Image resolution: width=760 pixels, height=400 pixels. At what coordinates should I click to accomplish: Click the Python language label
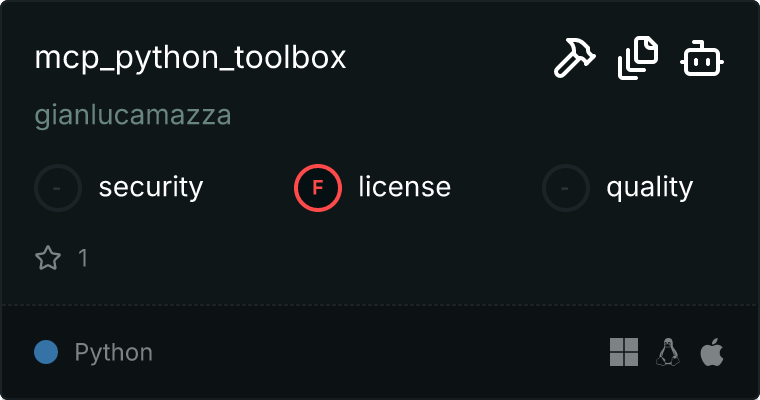click(114, 352)
